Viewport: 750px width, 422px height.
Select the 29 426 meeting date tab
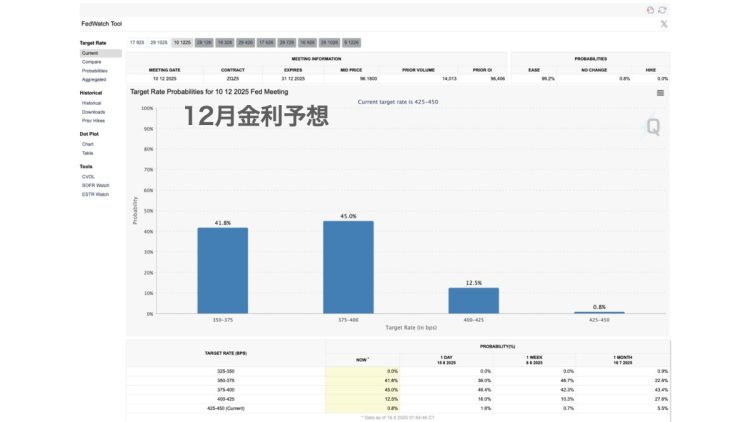(245, 43)
